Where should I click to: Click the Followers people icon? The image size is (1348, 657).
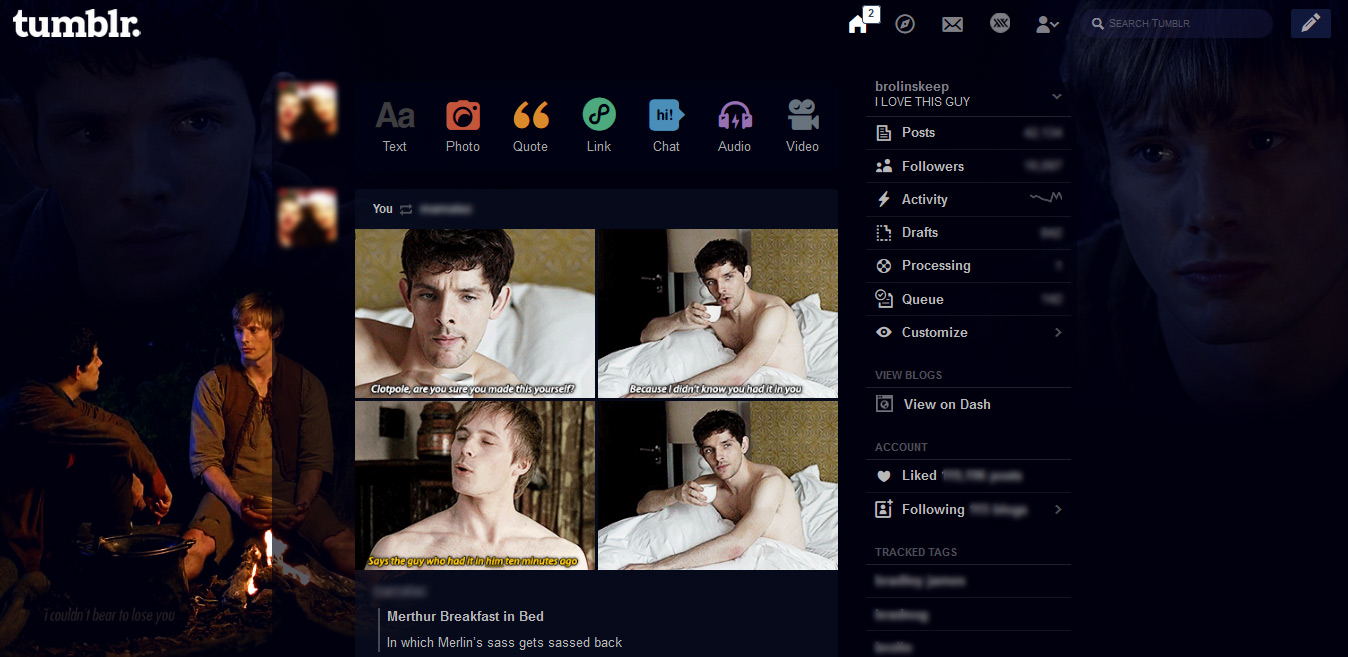point(884,166)
